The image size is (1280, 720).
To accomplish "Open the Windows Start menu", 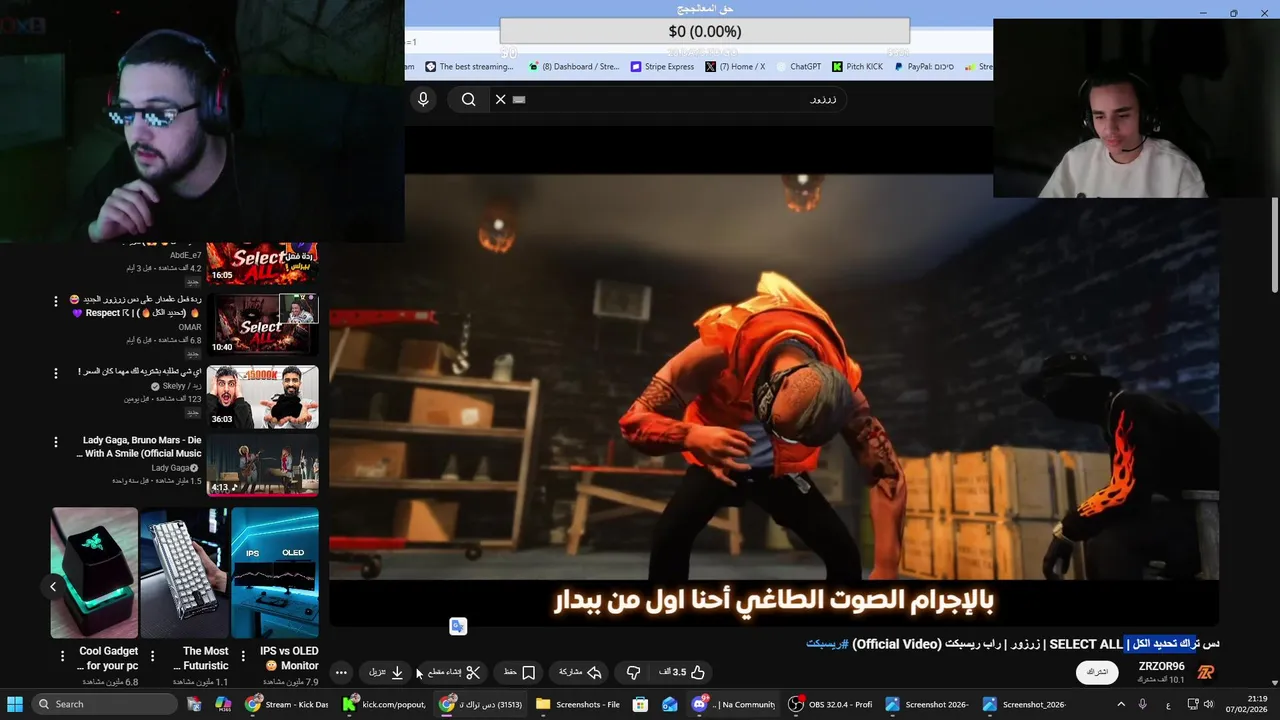I will (15, 704).
